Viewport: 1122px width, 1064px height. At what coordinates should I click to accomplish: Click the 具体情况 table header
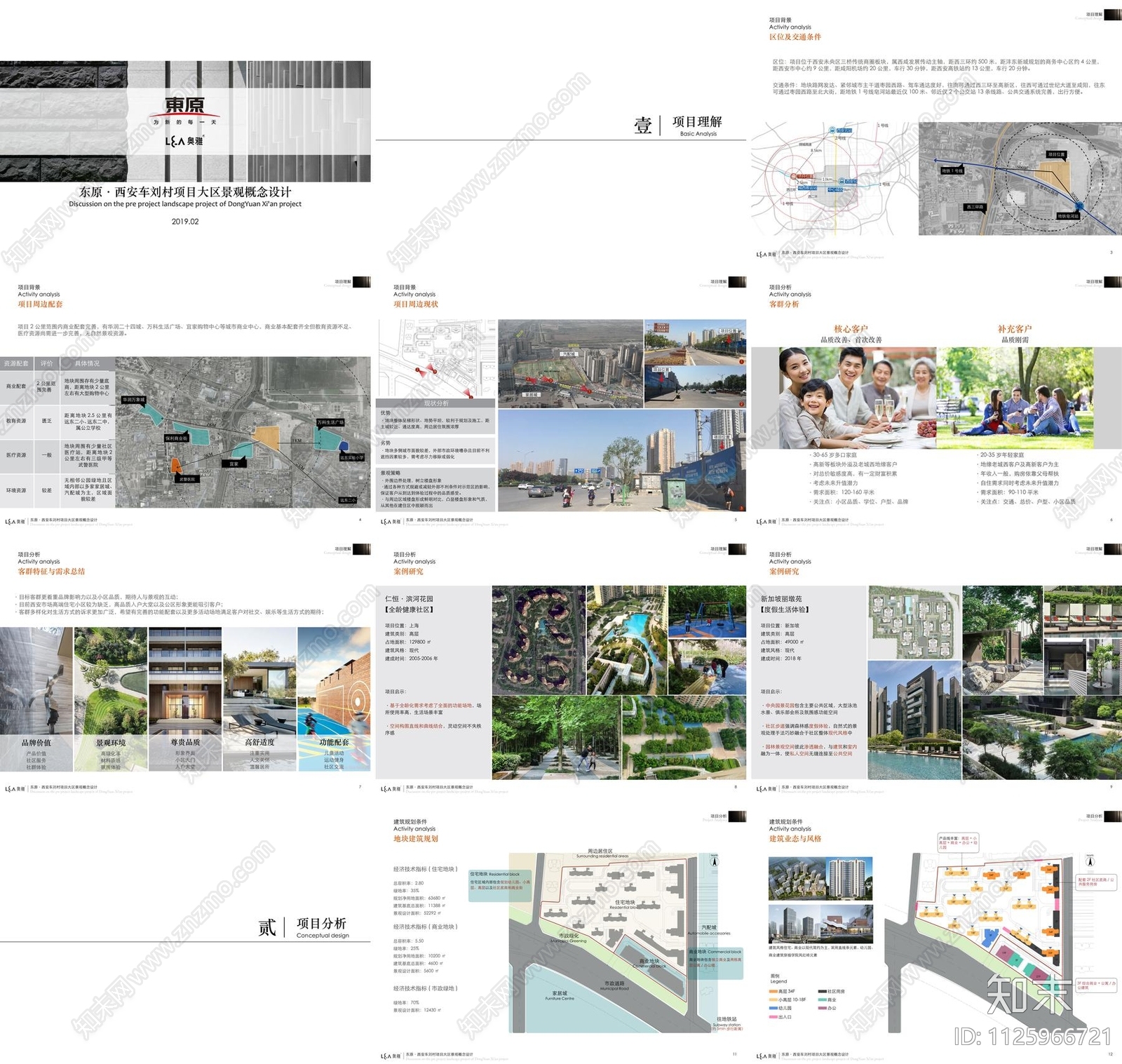tap(88, 363)
